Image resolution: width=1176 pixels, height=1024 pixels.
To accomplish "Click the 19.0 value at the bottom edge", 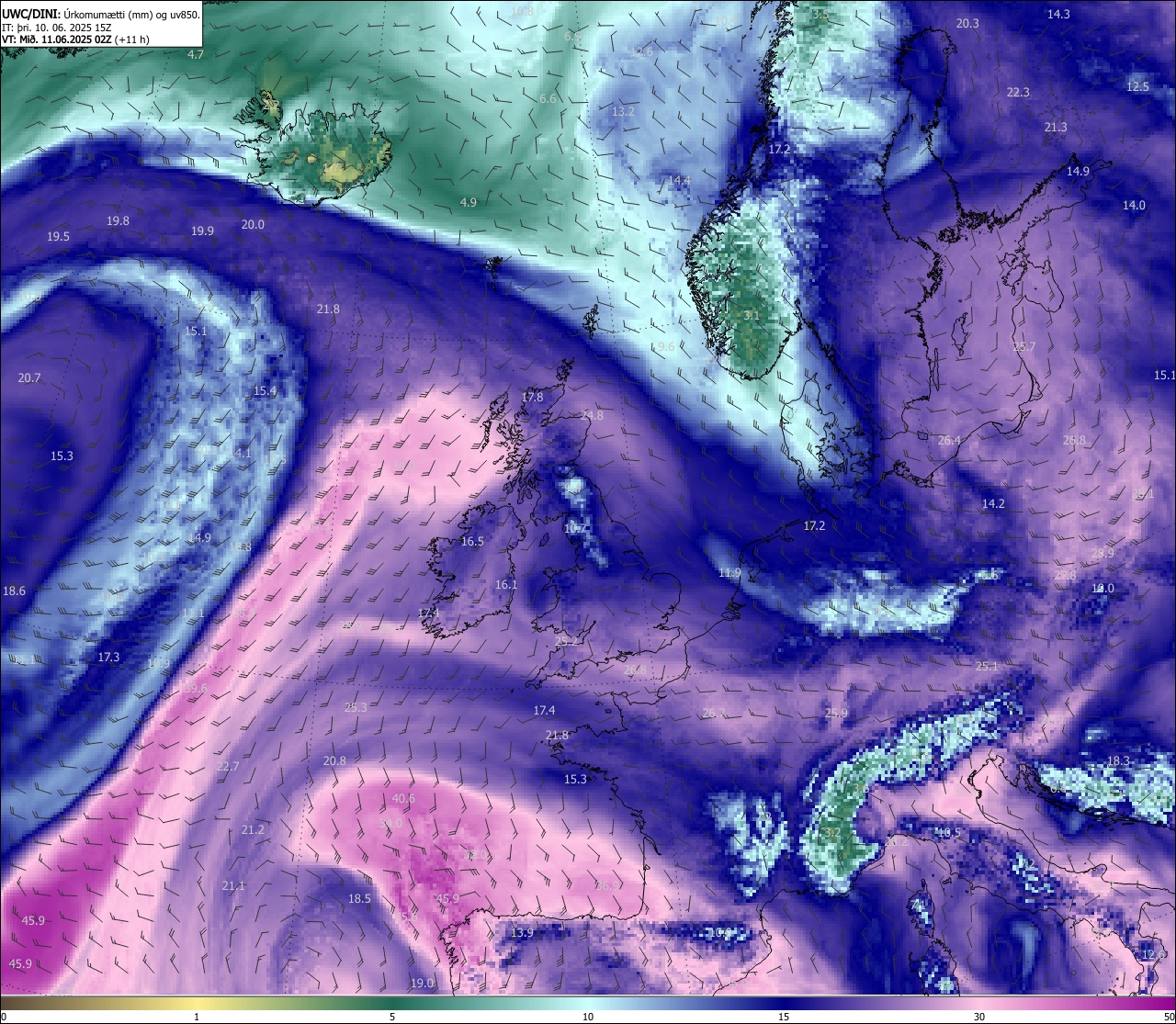I will [x=422, y=984].
